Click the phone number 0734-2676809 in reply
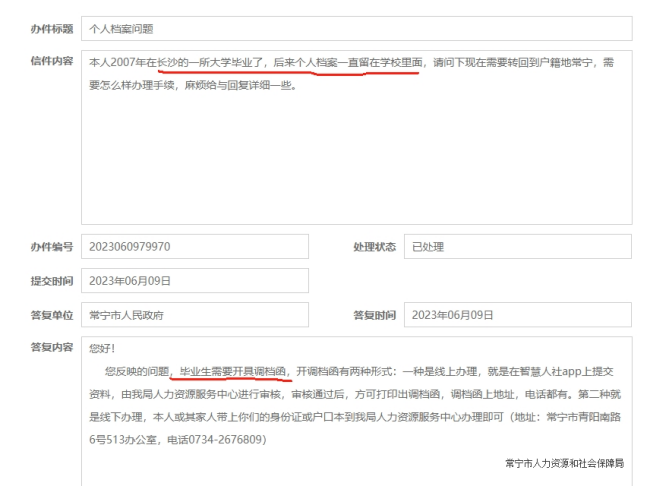650x486 pixels. 226,440
